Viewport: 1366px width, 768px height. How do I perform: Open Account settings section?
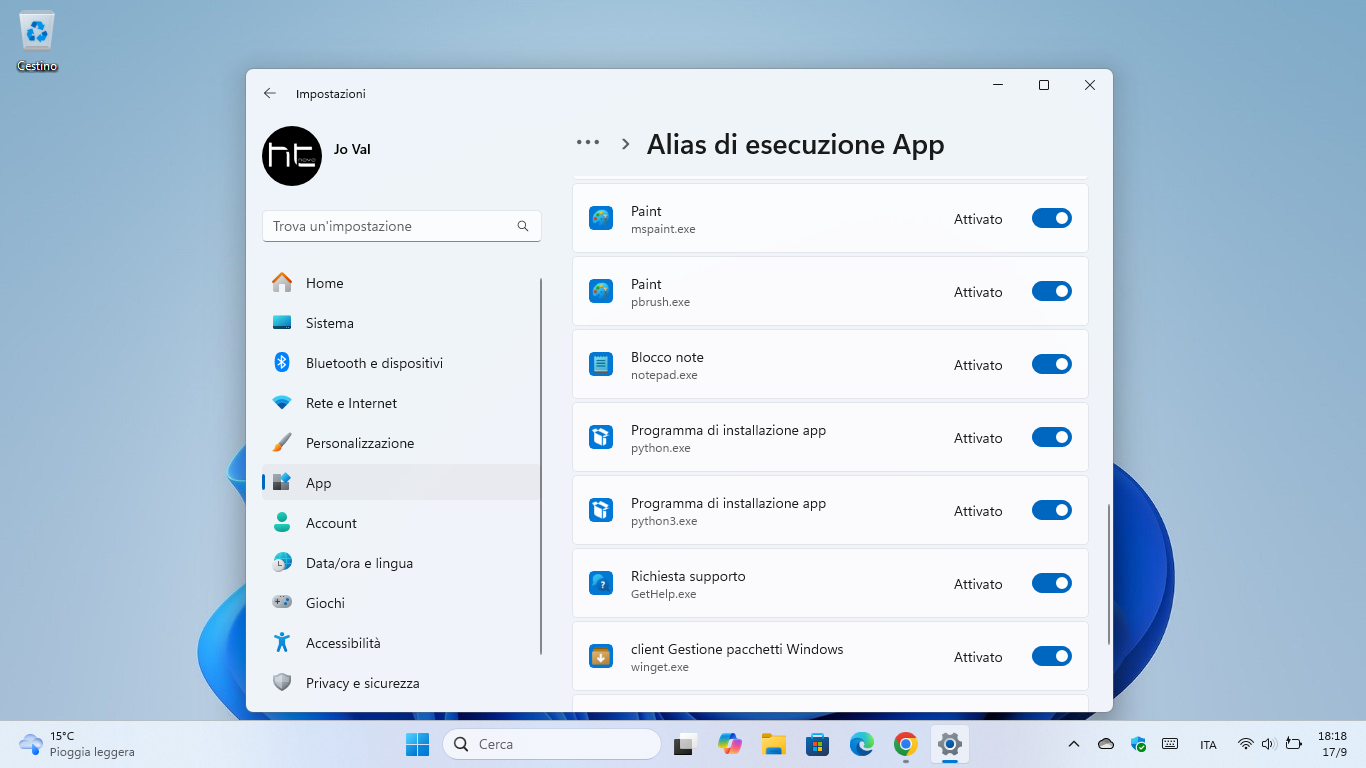(x=401, y=523)
